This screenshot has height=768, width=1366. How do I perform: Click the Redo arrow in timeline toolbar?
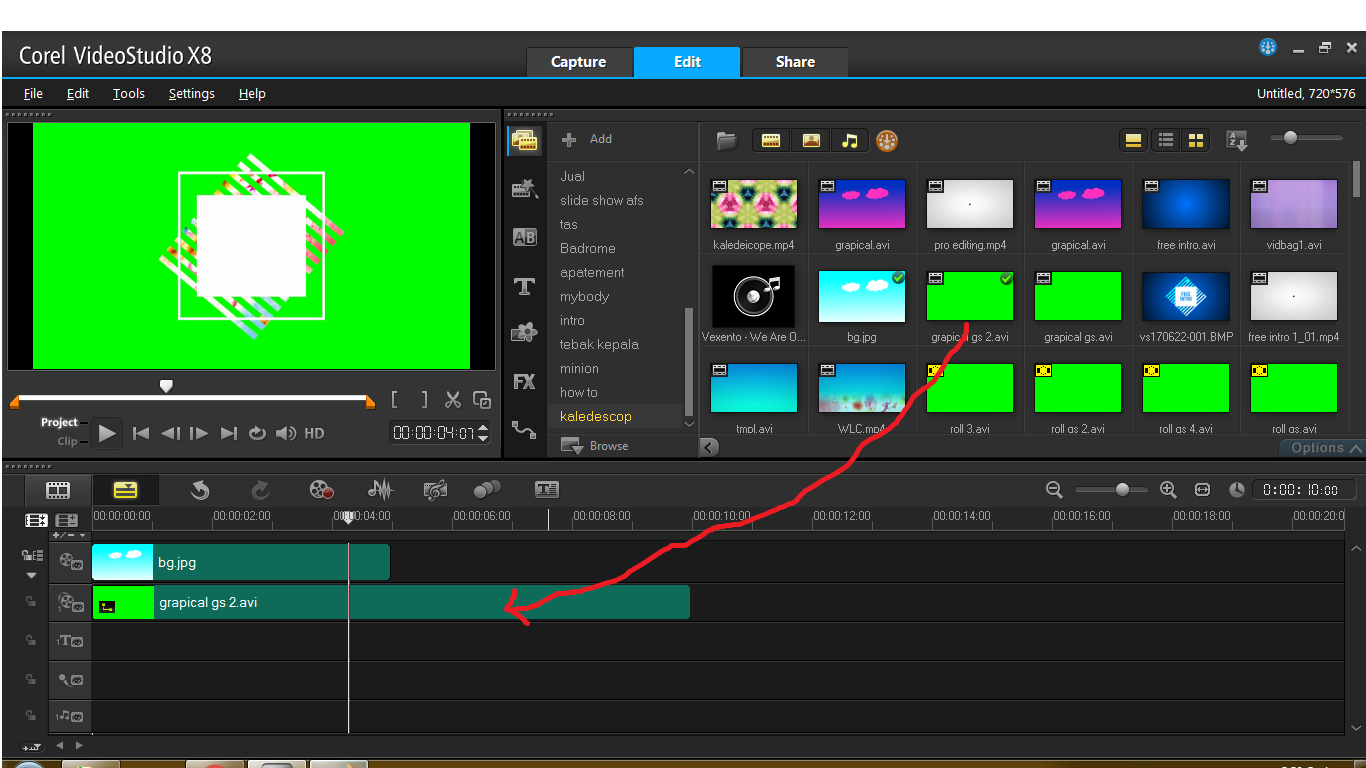coord(261,490)
